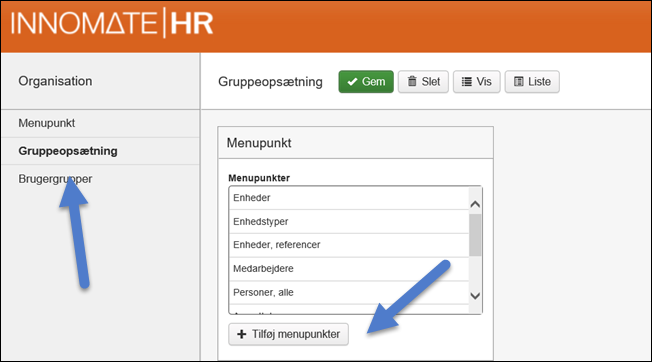
Task: Click the Menupunkter list down arrow
Action: (x=475, y=296)
